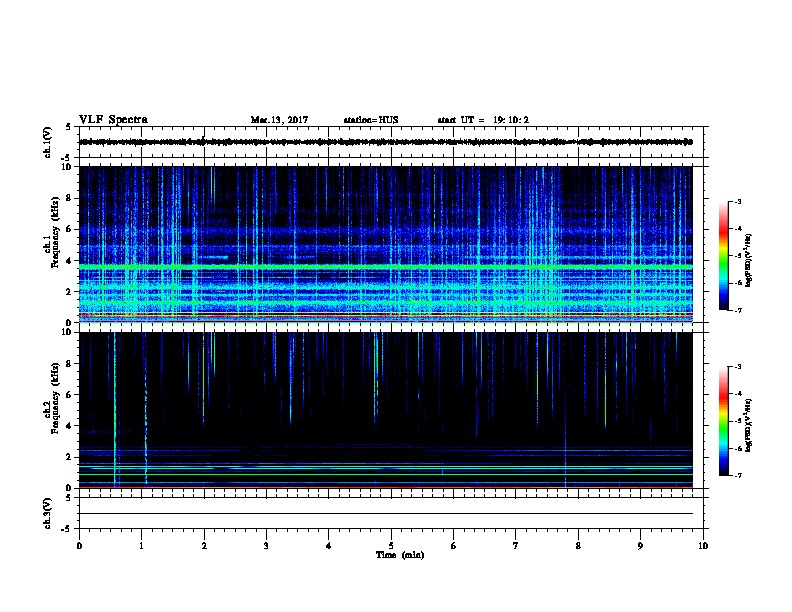Click time axis tick label "6"
Image resolution: width=792 pixels, height=612 pixels.
[x=453, y=546]
